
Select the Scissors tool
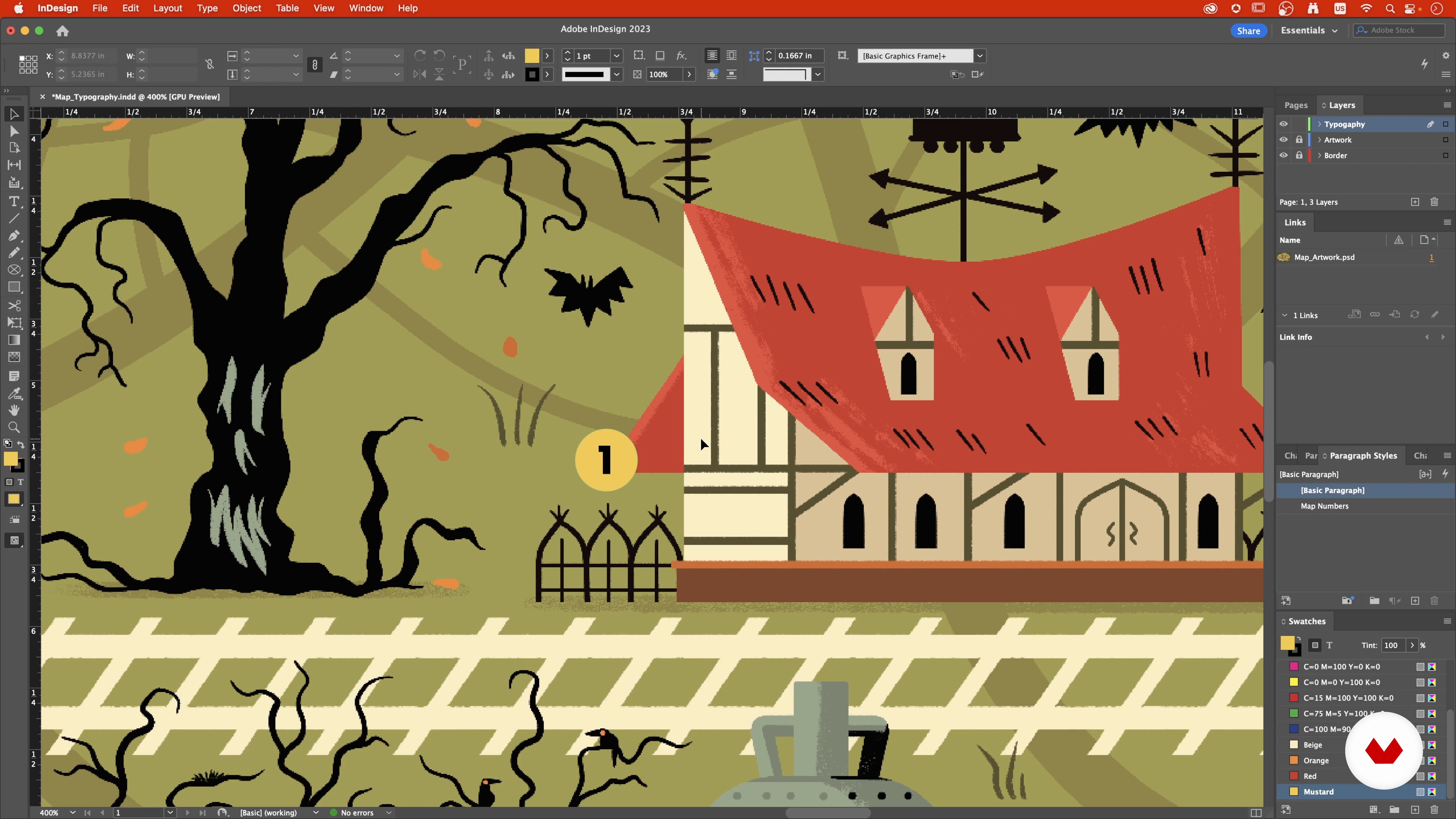point(14,306)
